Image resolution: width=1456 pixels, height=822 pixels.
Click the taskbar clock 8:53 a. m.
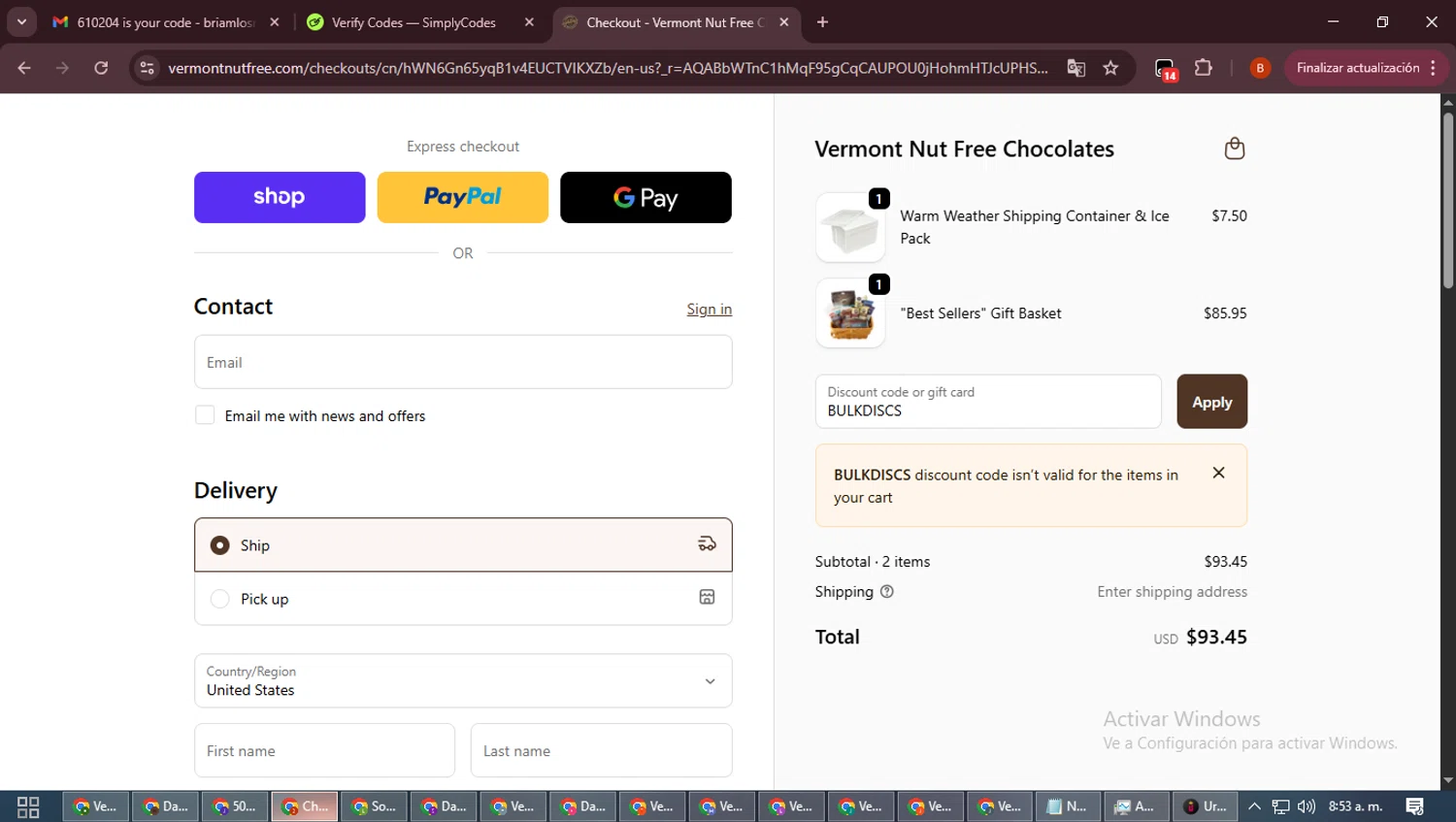coord(1355,806)
